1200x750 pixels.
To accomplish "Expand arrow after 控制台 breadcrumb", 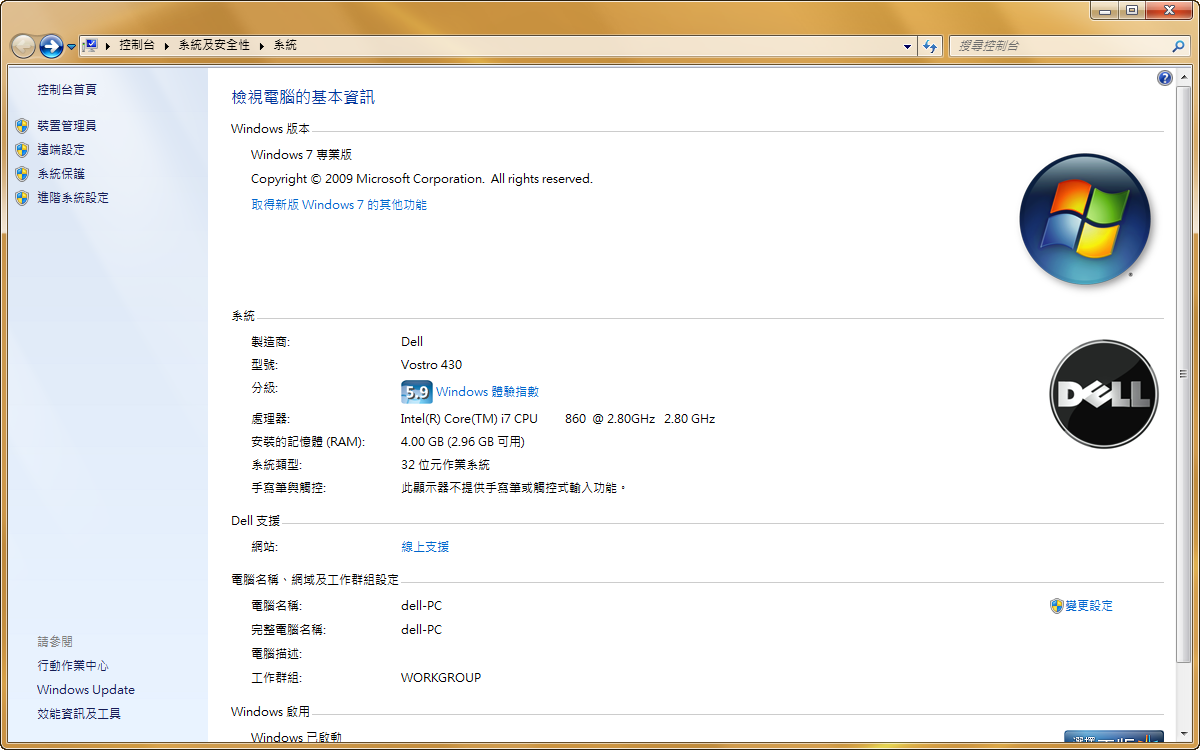I will click(166, 46).
